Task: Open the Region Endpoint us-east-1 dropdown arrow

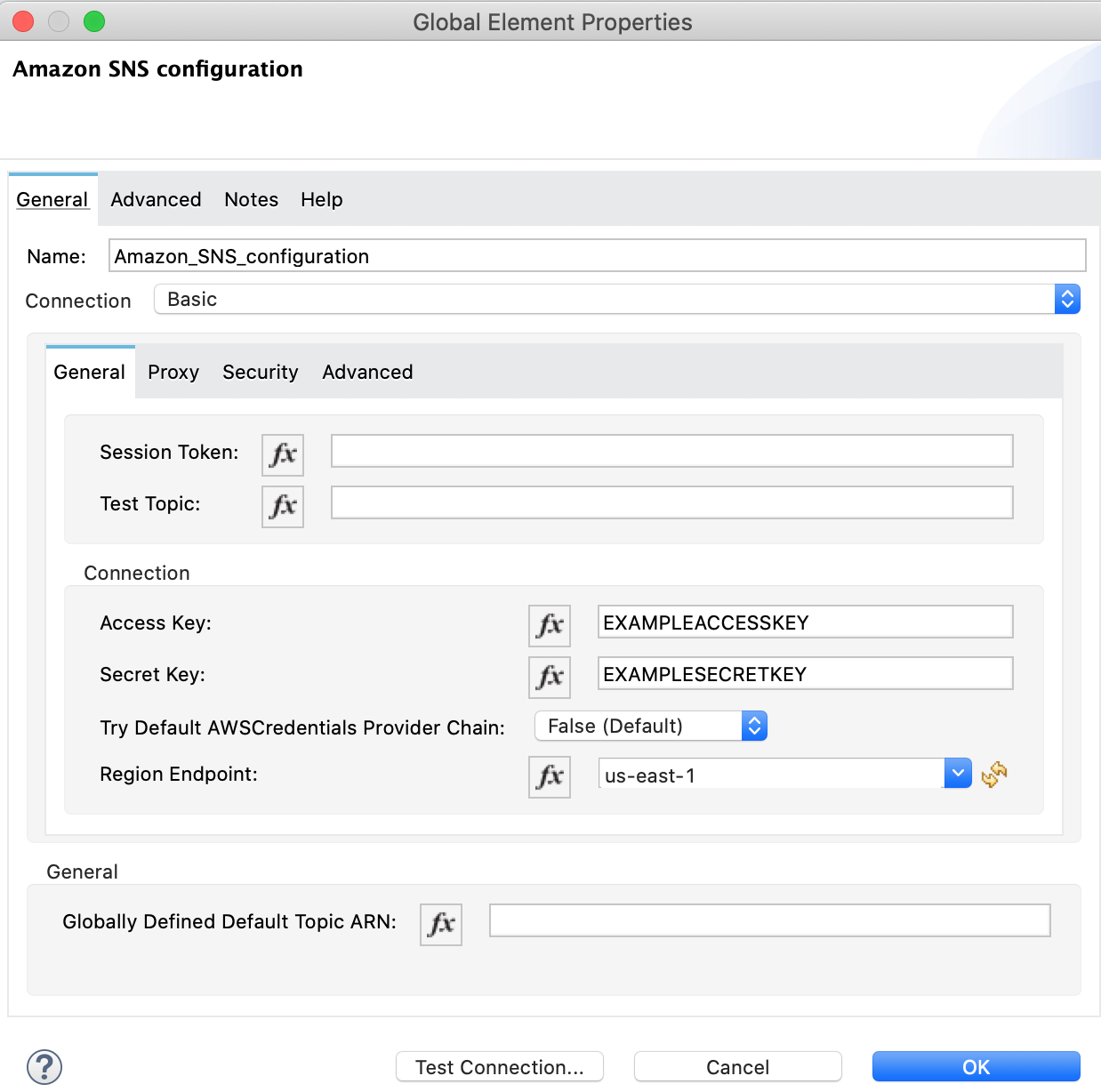Action: pos(957,774)
